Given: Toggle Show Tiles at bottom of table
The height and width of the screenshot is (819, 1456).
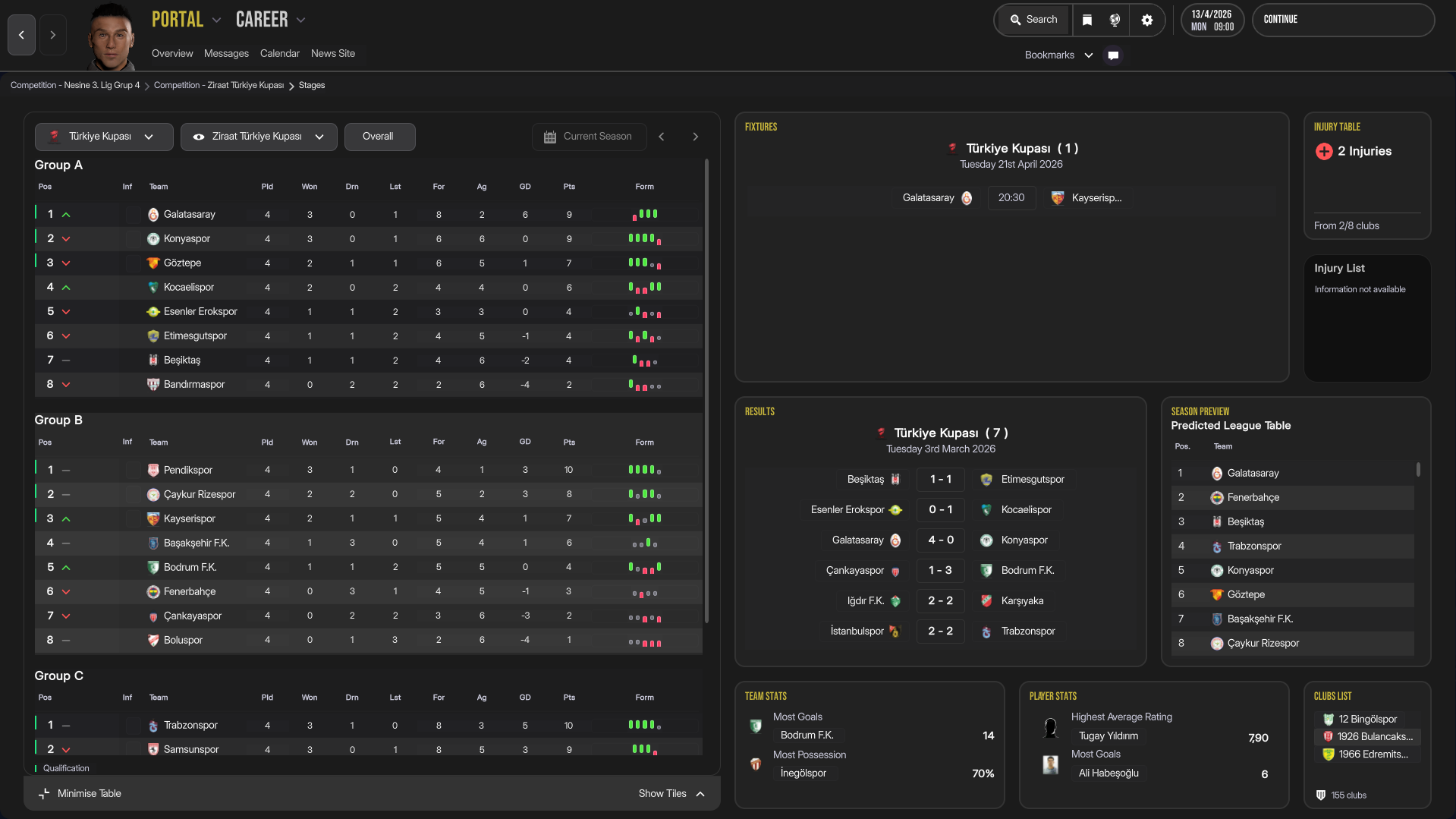Looking at the screenshot, I should point(671,794).
